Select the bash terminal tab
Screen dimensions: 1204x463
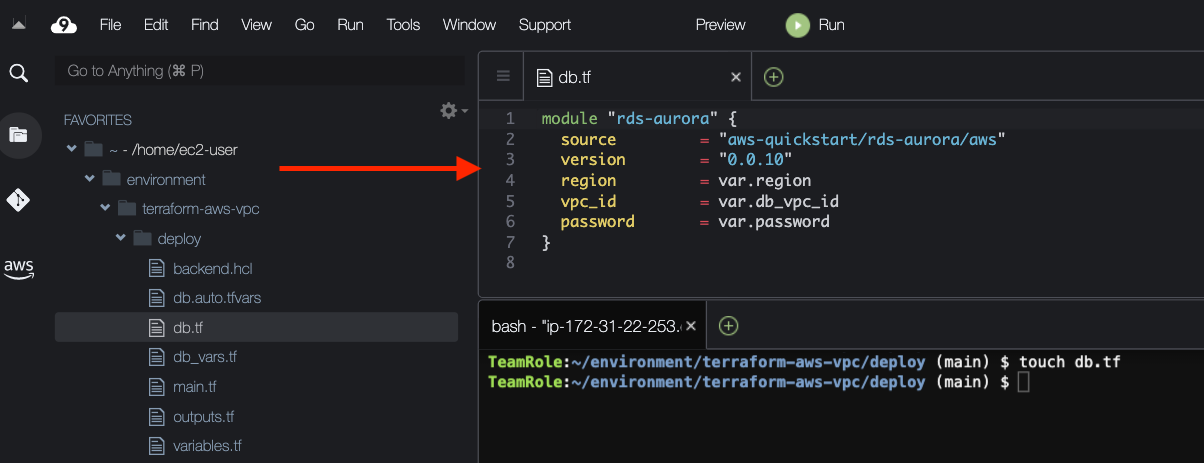[x=594, y=326]
